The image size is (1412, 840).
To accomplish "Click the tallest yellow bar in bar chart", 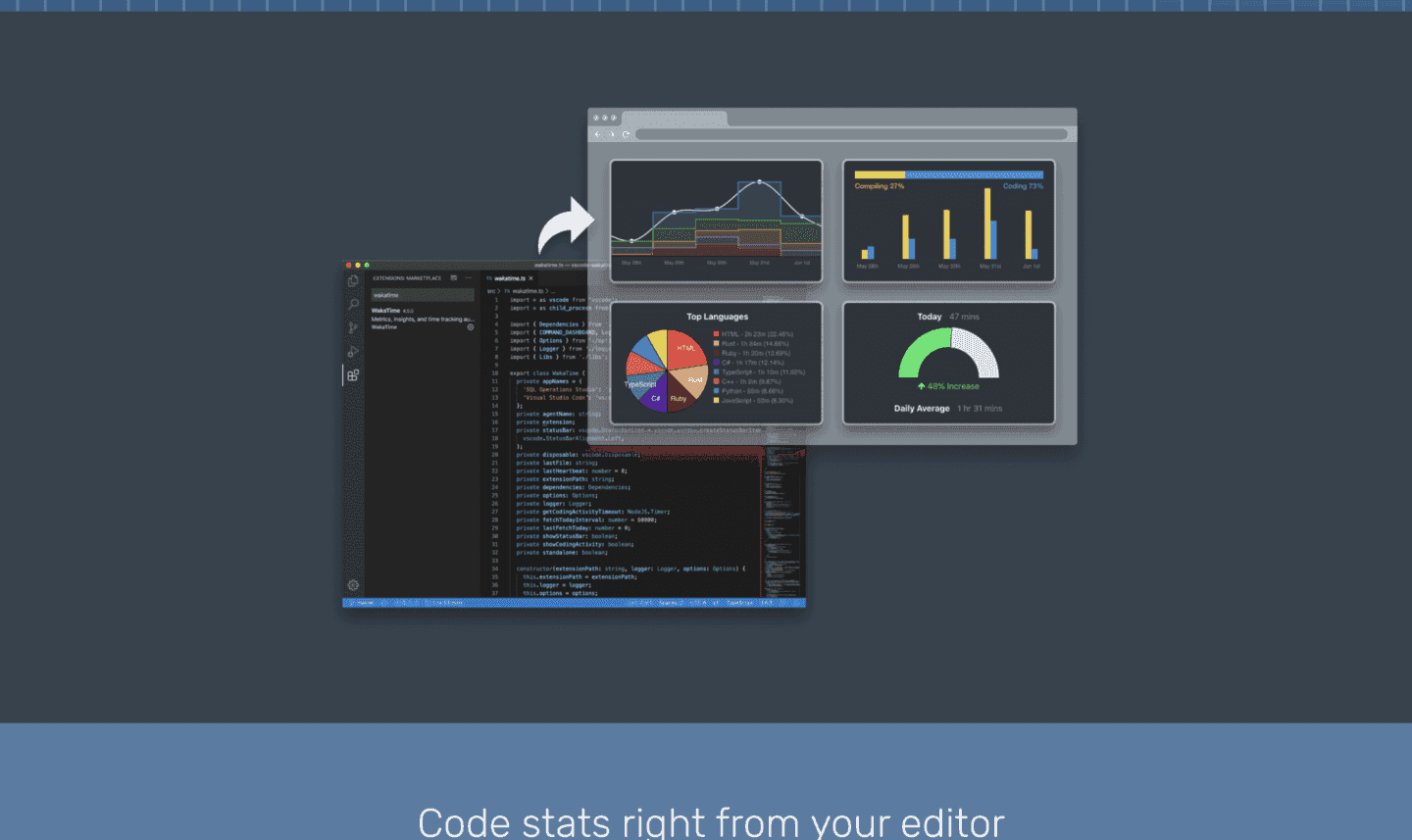I will click(x=987, y=223).
